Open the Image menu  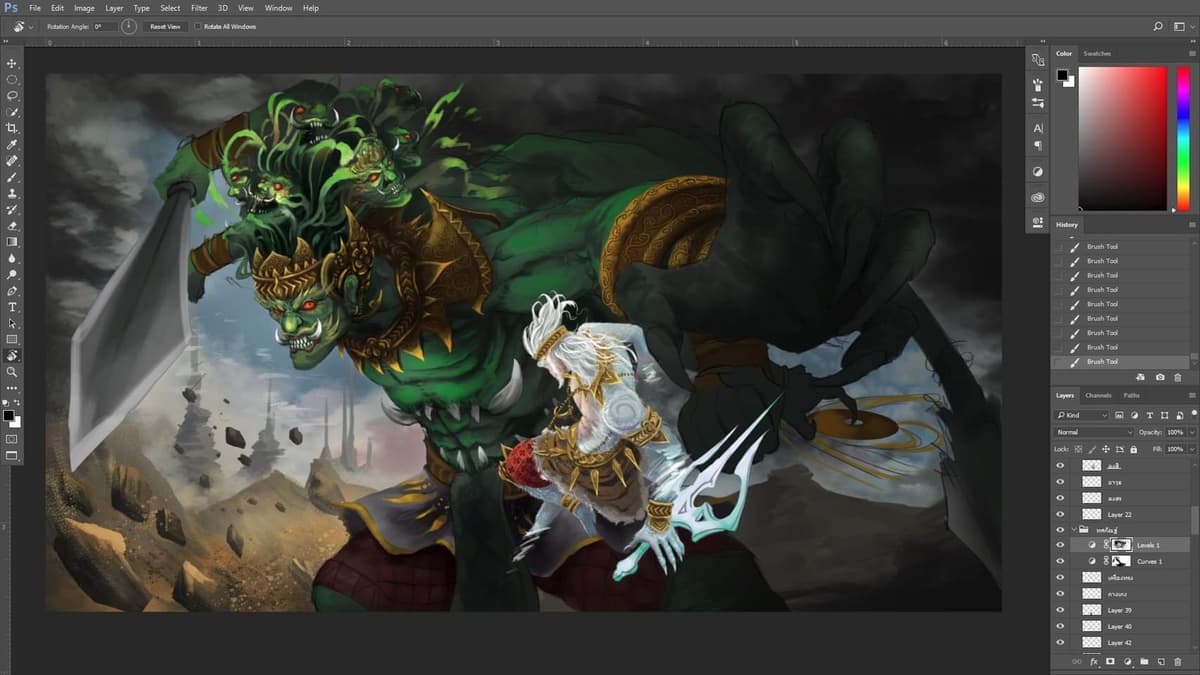pyautogui.click(x=84, y=8)
